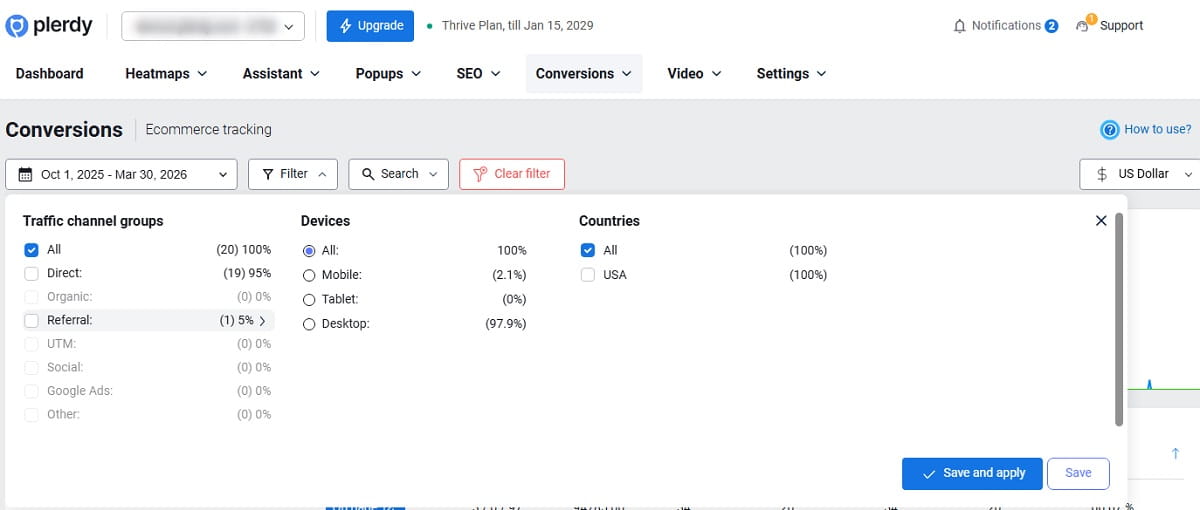Click Save and apply button

click(x=972, y=473)
